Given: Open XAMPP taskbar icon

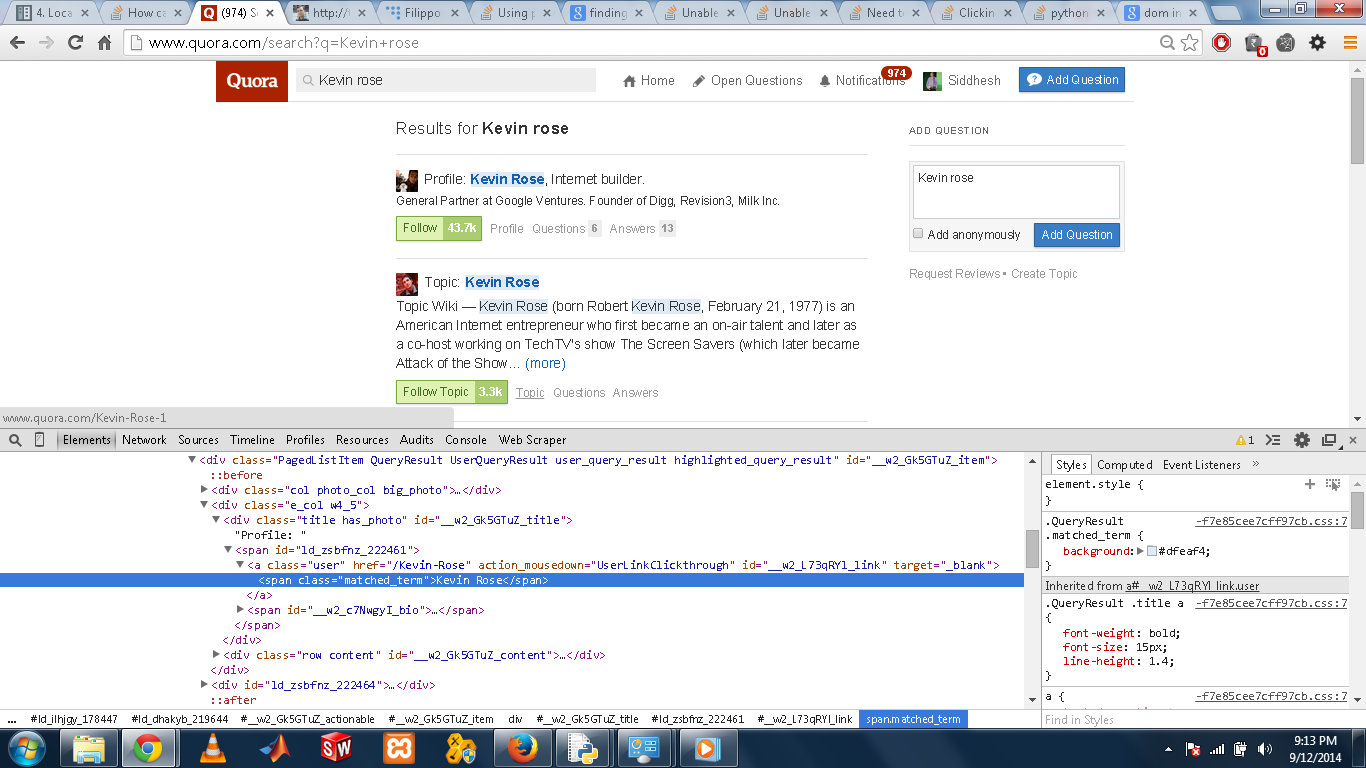Looking at the screenshot, I should (x=399, y=748).
